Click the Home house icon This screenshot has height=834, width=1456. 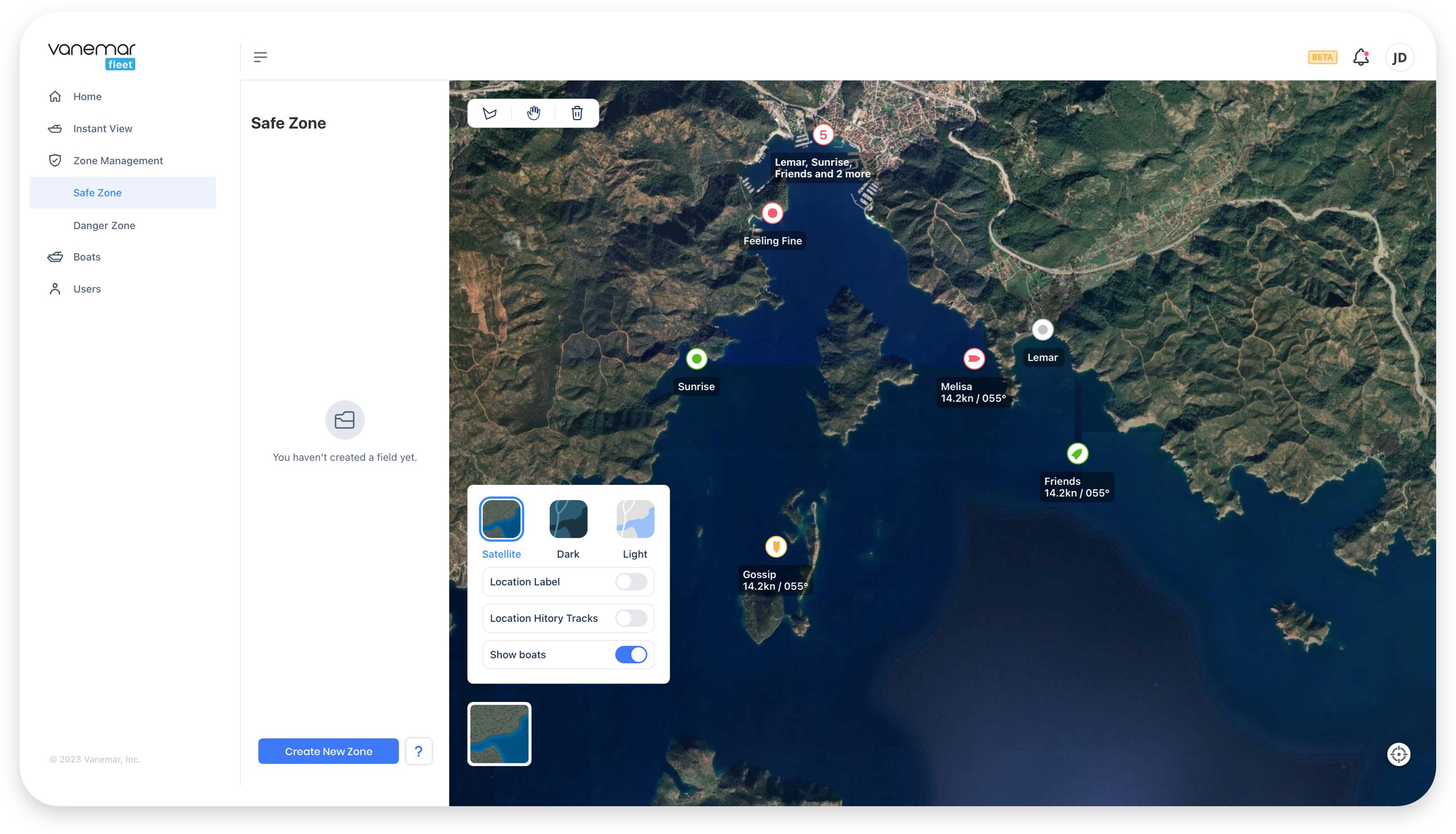point(55,96)
